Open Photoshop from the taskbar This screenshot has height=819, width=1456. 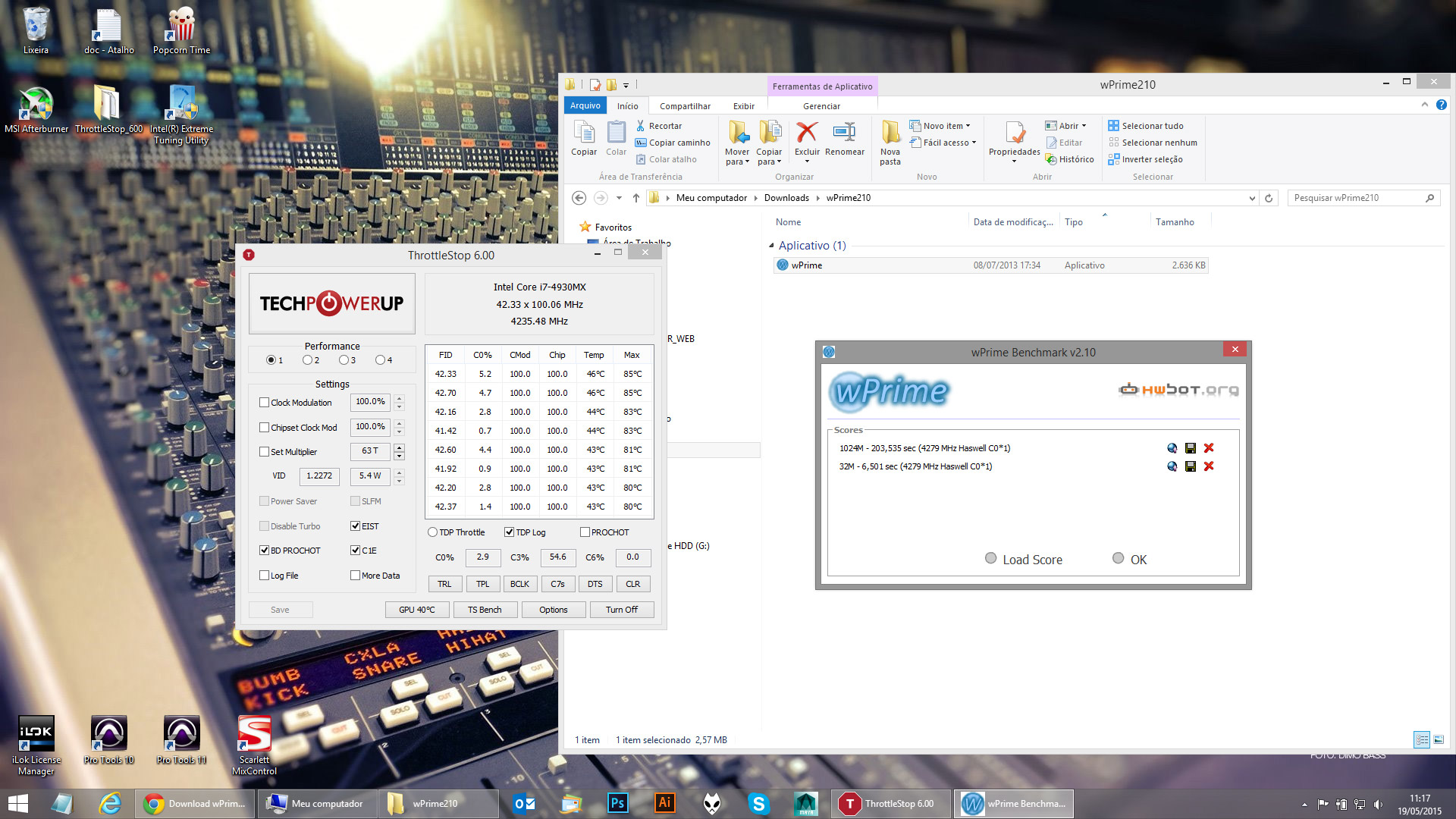pos(618,803)
